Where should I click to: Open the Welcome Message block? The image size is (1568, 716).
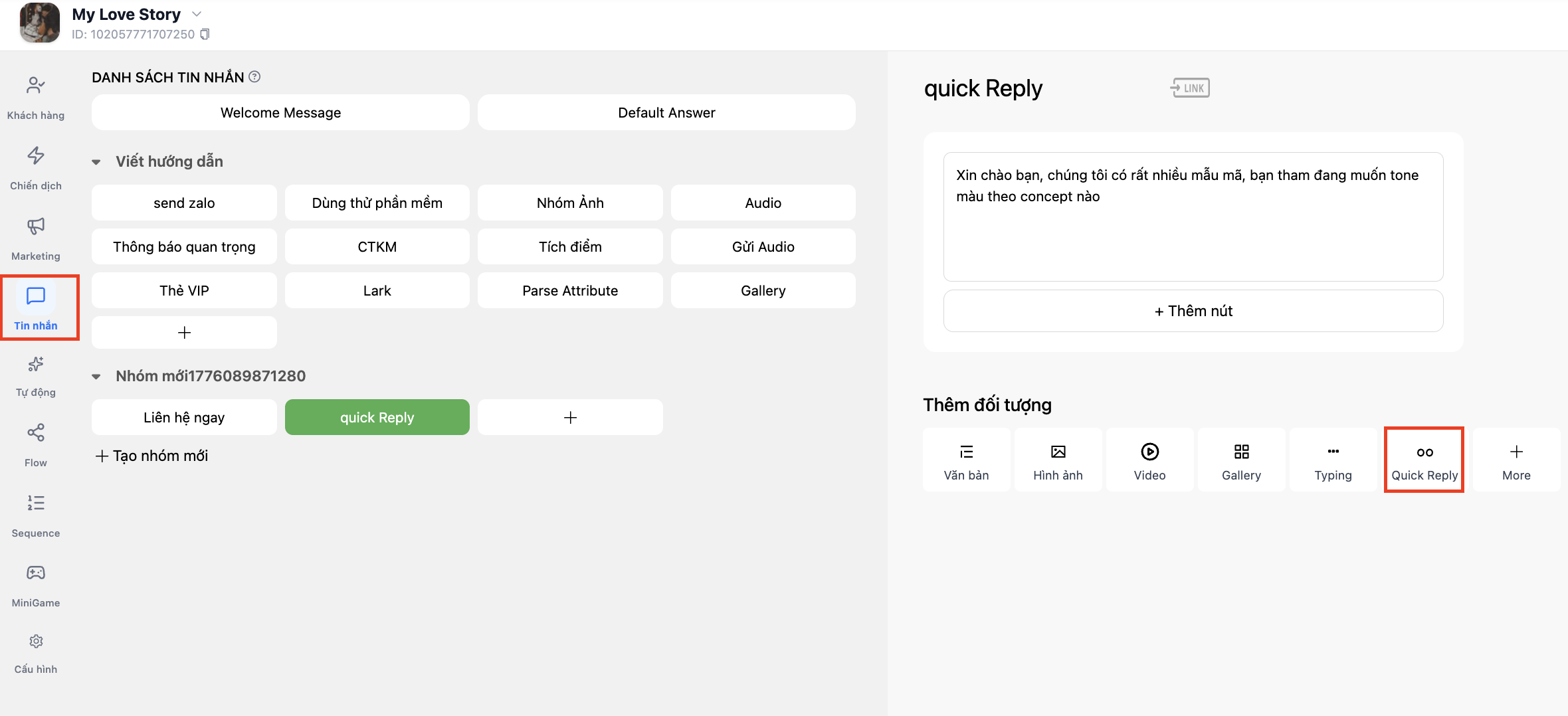coord(280,112)
